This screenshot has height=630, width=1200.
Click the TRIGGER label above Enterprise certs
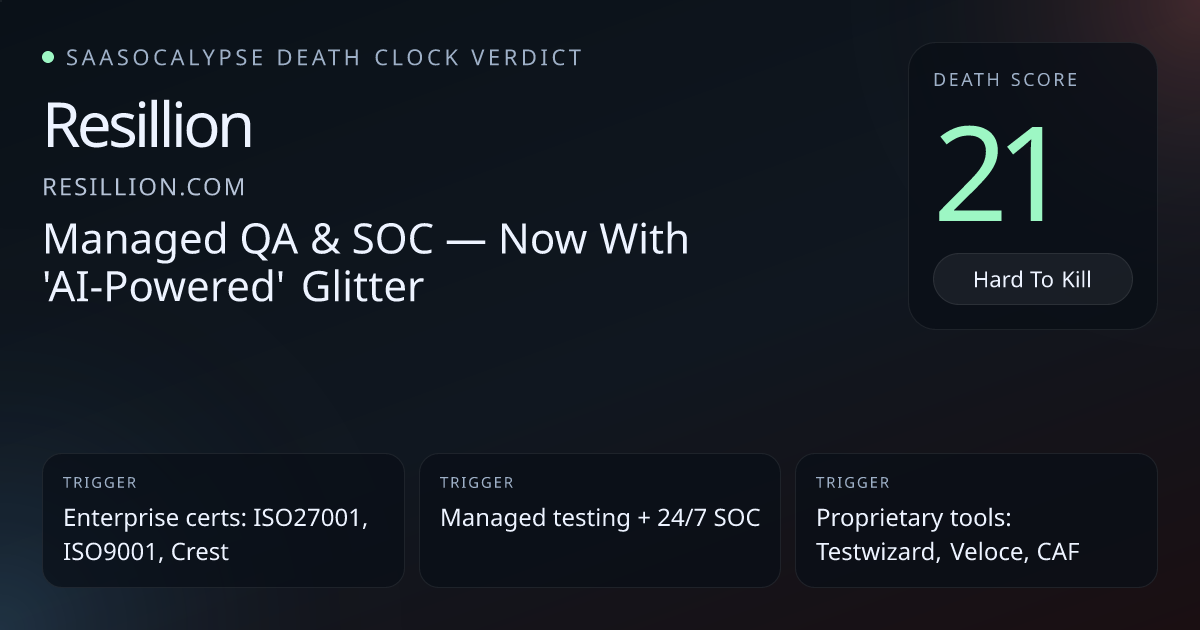pyautogui.click(x=100, y=483)
